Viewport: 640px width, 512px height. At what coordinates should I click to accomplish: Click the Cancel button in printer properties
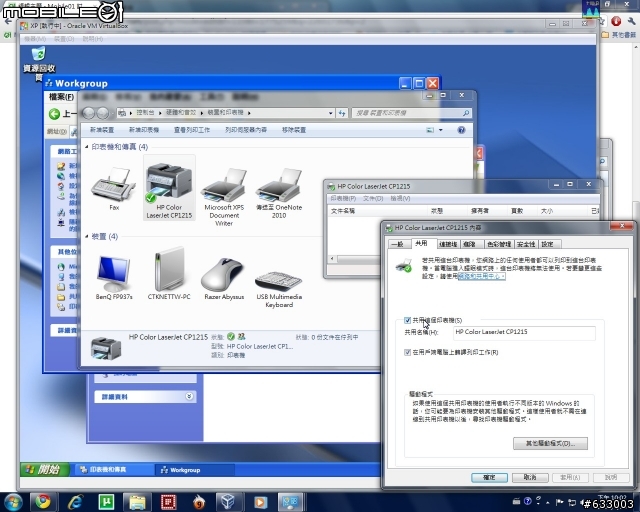point(530,477)
